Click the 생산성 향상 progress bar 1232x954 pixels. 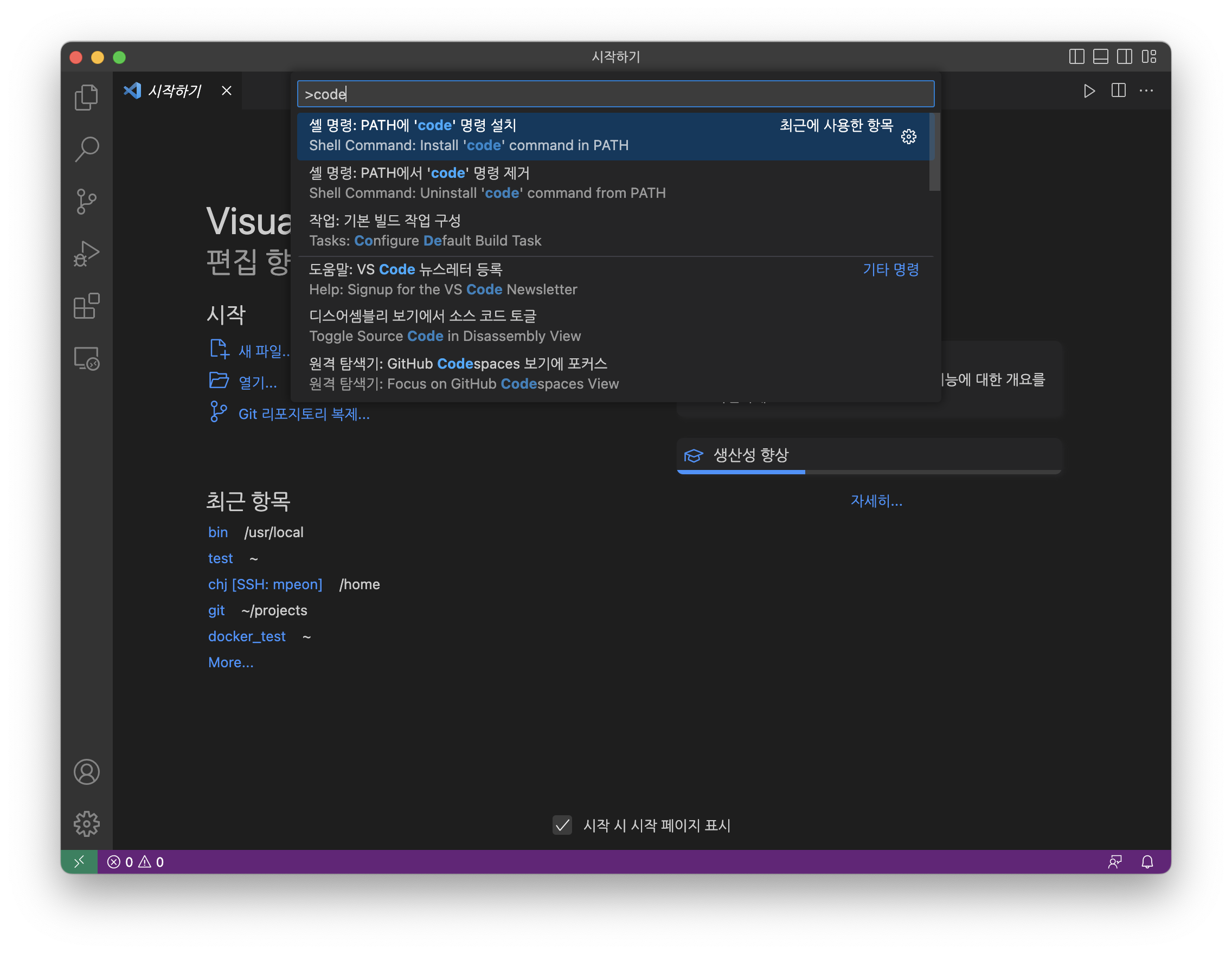pyautogui.click(x=869, y=472)
